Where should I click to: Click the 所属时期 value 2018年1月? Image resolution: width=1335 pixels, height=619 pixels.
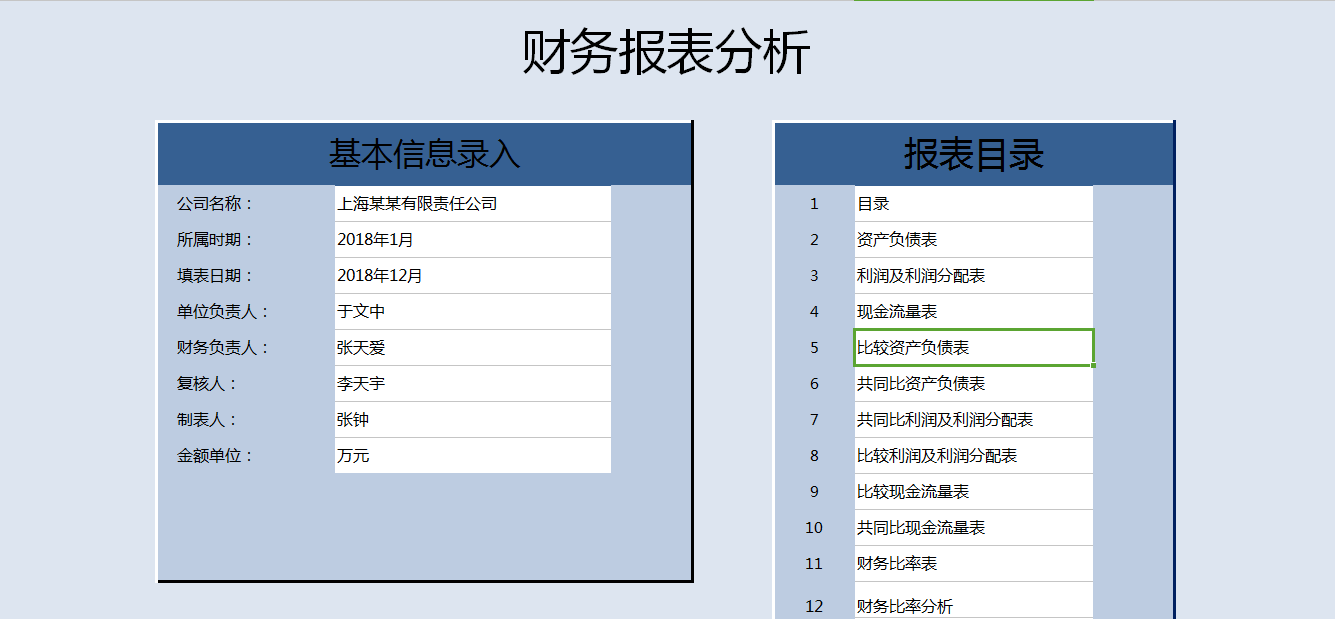pos(473,240)
